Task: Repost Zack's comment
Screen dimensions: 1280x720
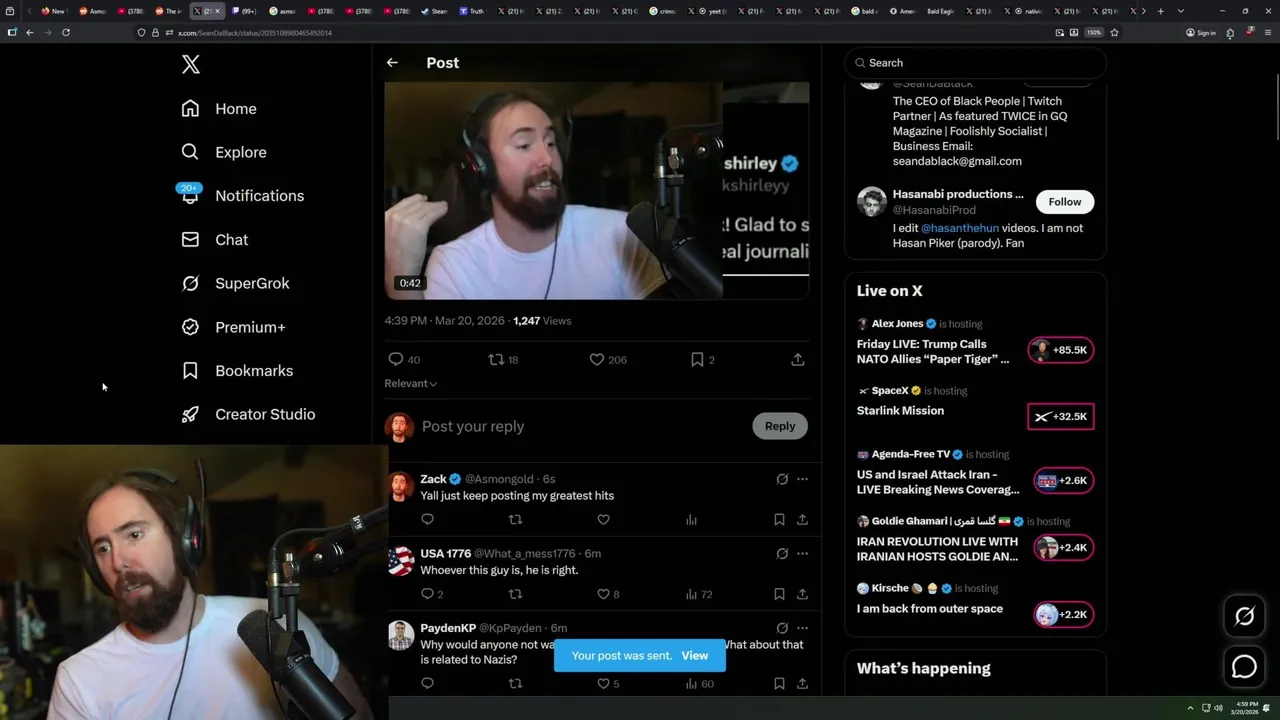Action: pyautogui.click(x=515, y=519)
